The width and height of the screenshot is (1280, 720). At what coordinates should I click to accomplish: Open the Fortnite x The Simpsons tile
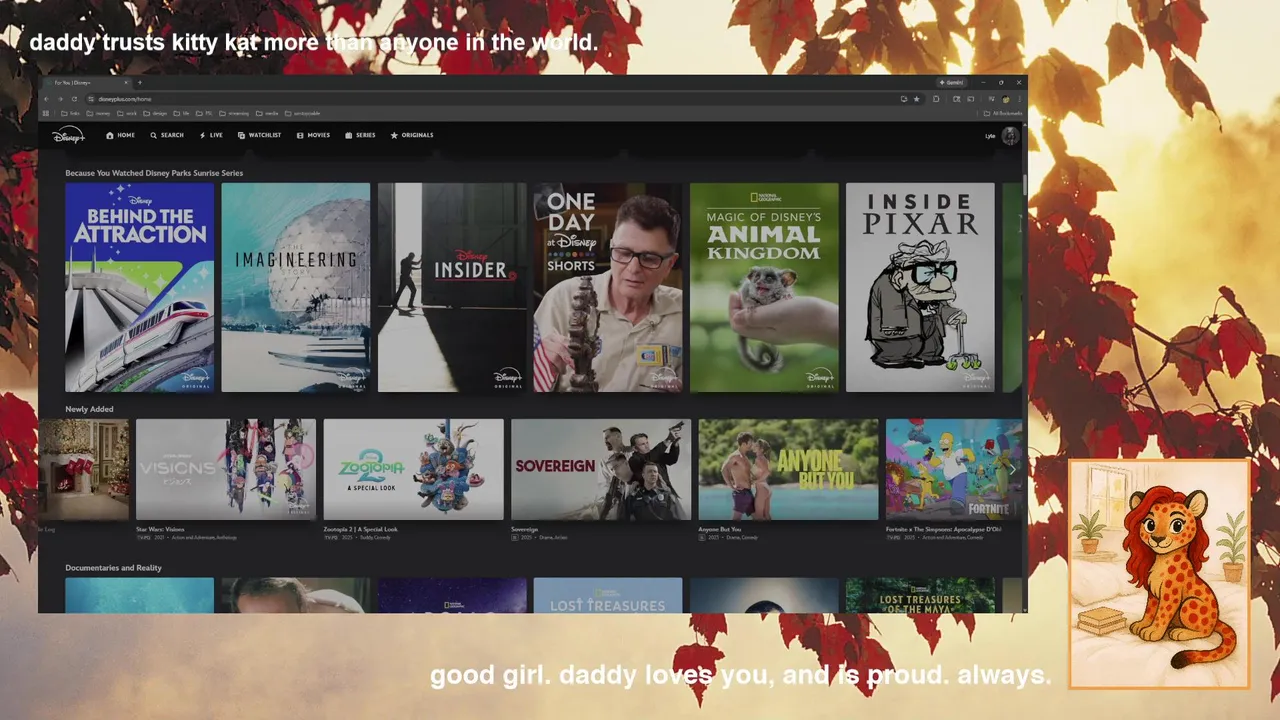point(954,469)
